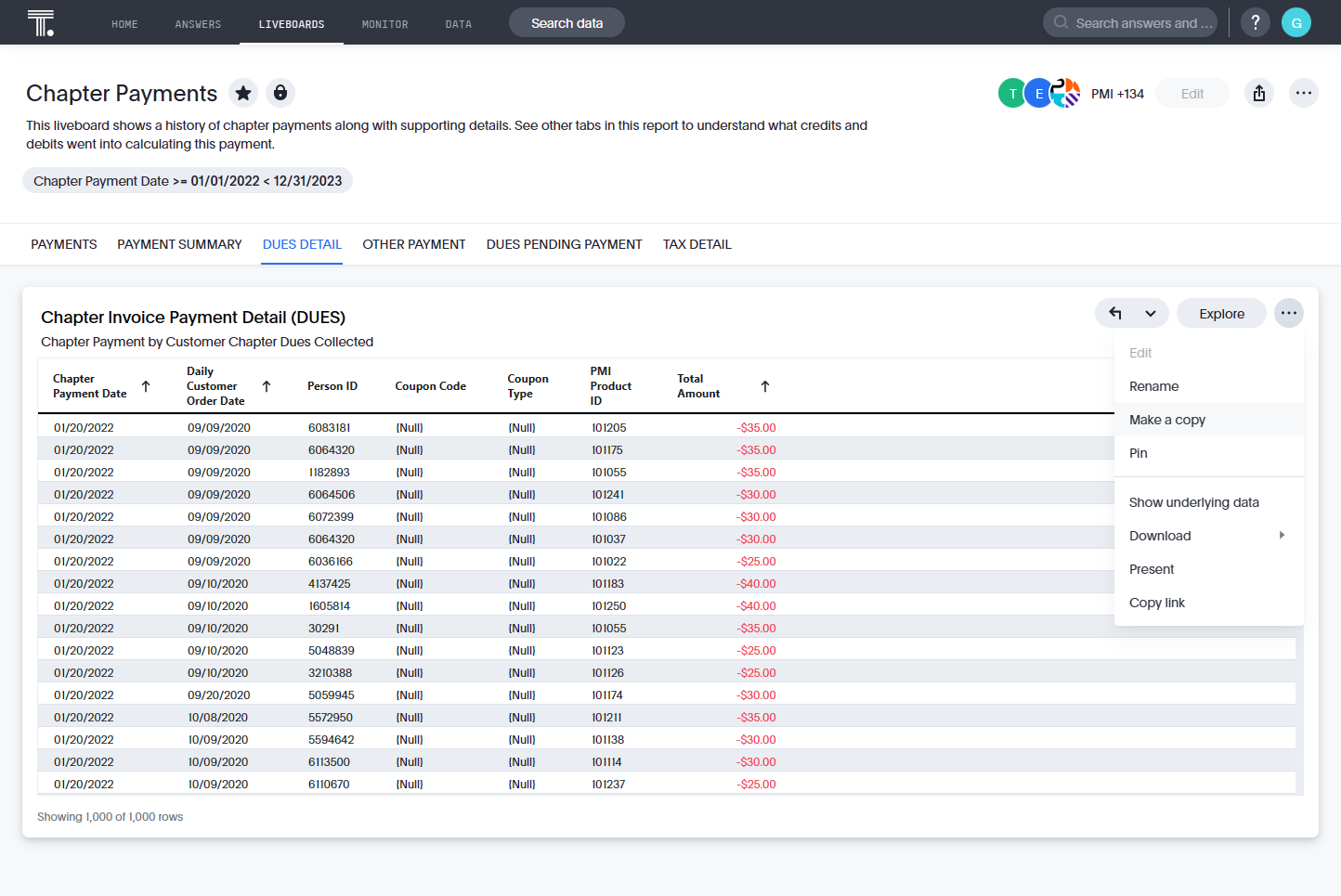Click the Explore button
Viewport: 1341px width, 896px height.
tap(1221, 313)
